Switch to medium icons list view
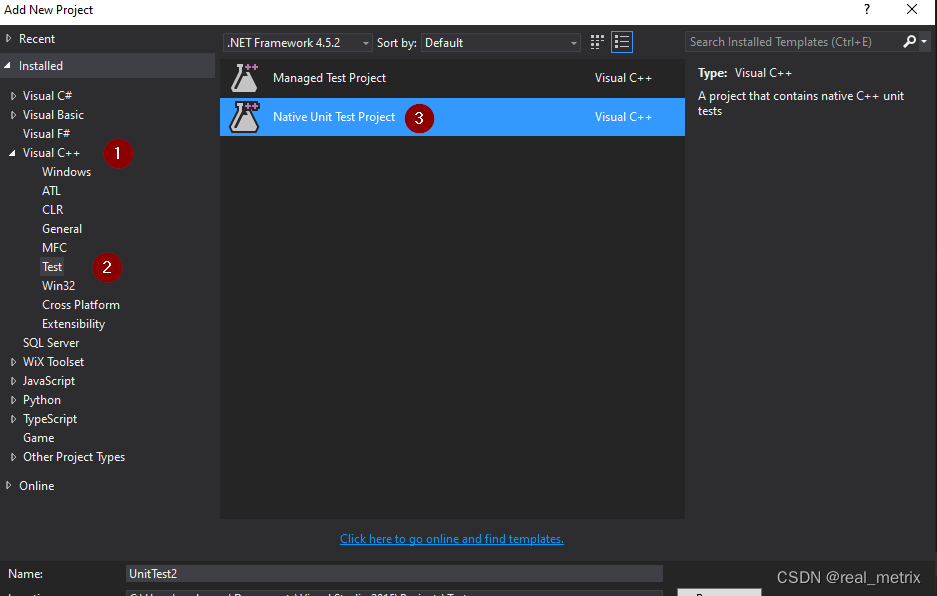Viewport: 937px width, 596px height. tap(621, 42)
